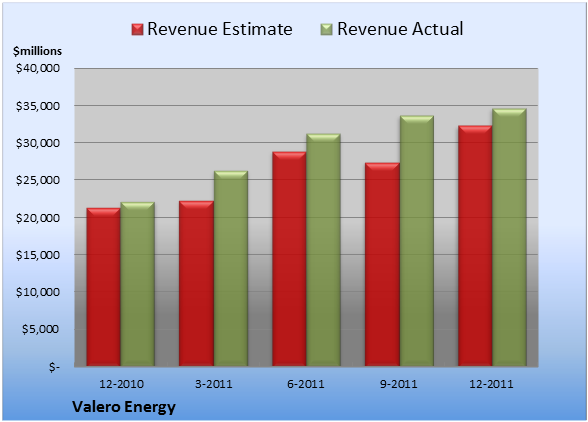Click the '3-2011' quarter label

(x=214, y=384)
